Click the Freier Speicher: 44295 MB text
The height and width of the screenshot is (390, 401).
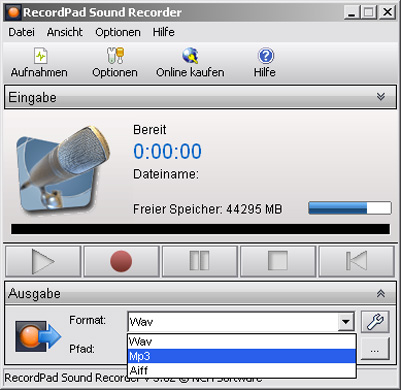tap(207, 209)
